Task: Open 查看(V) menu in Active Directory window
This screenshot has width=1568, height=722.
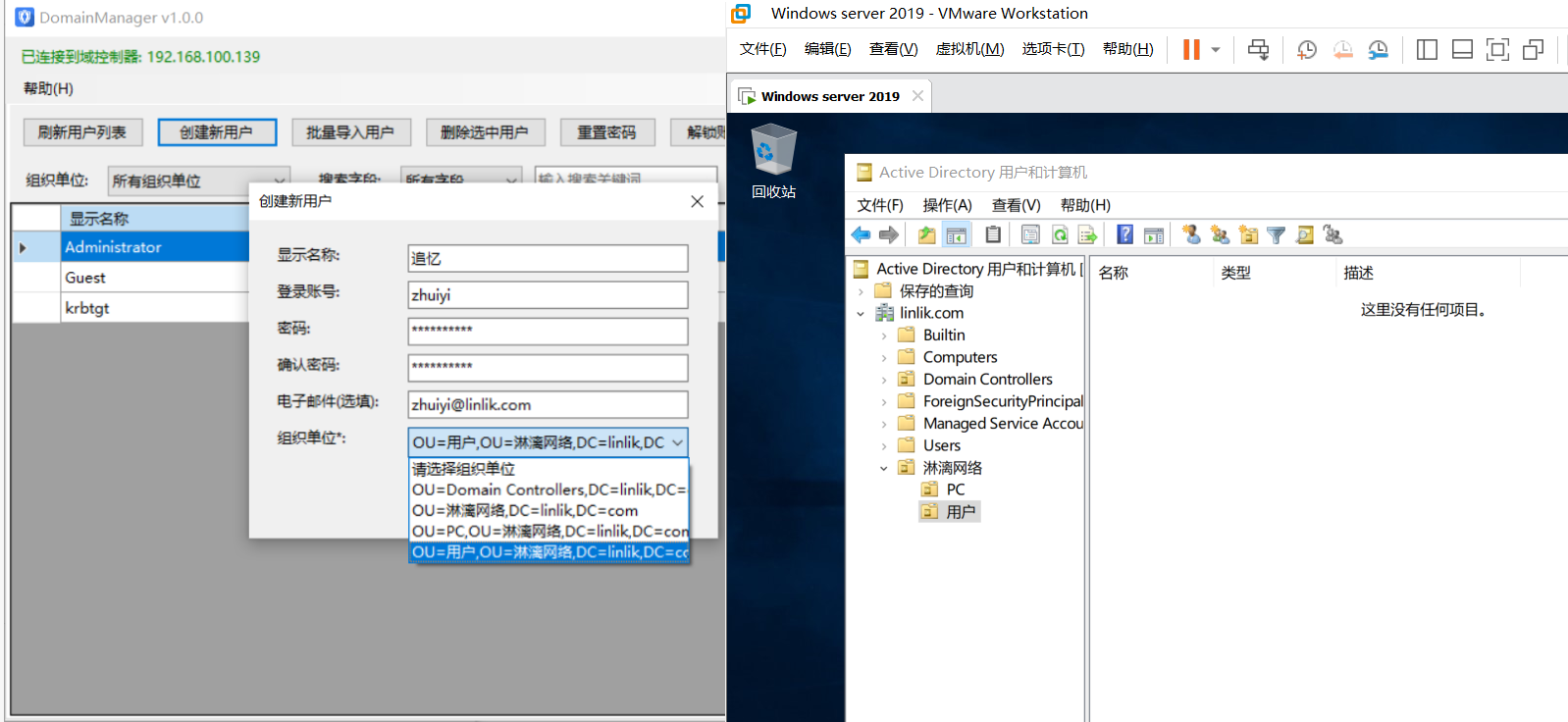Action: [x=1016, y=205]
